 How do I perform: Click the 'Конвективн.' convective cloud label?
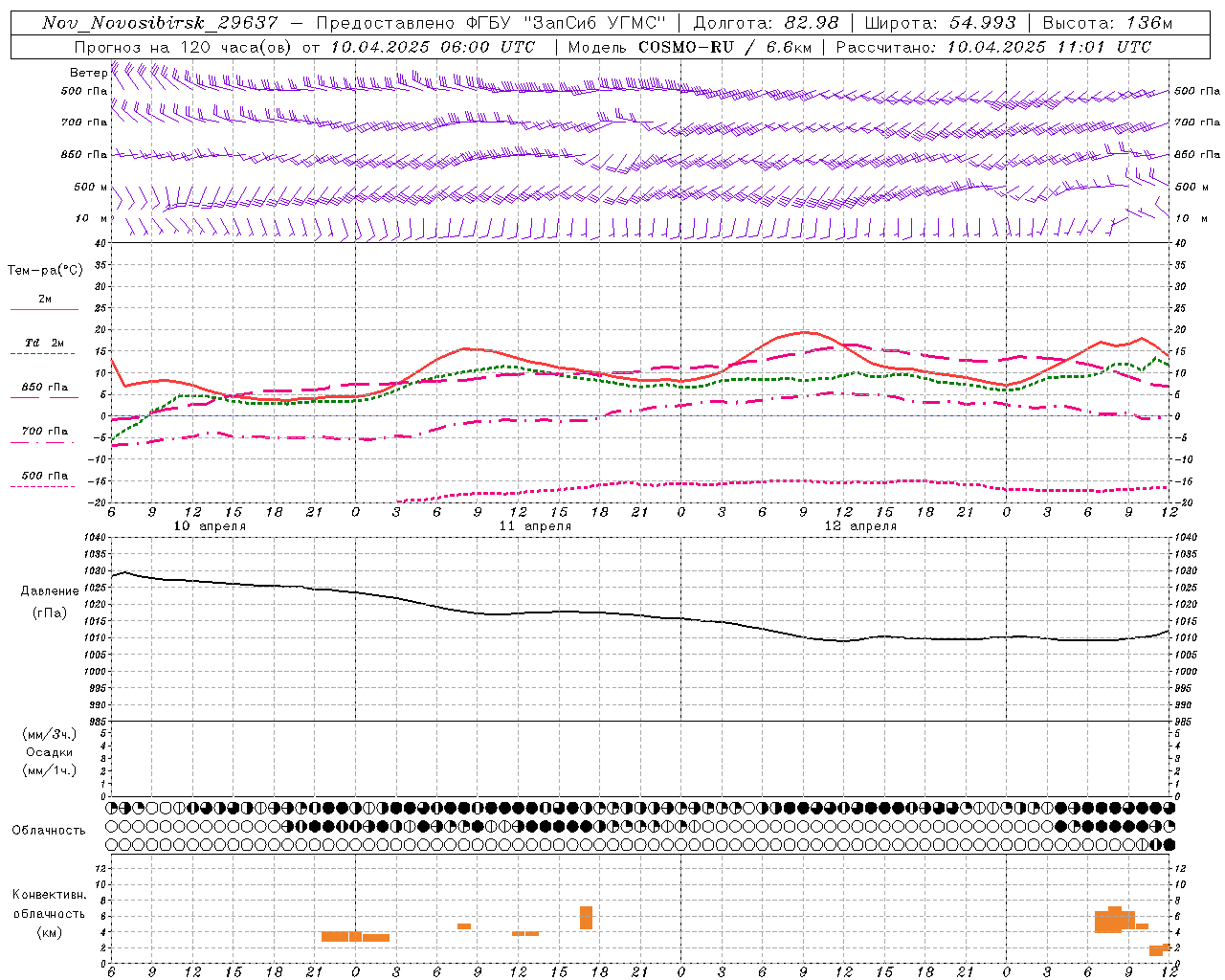pyautogui.click(x=50, y=895)
